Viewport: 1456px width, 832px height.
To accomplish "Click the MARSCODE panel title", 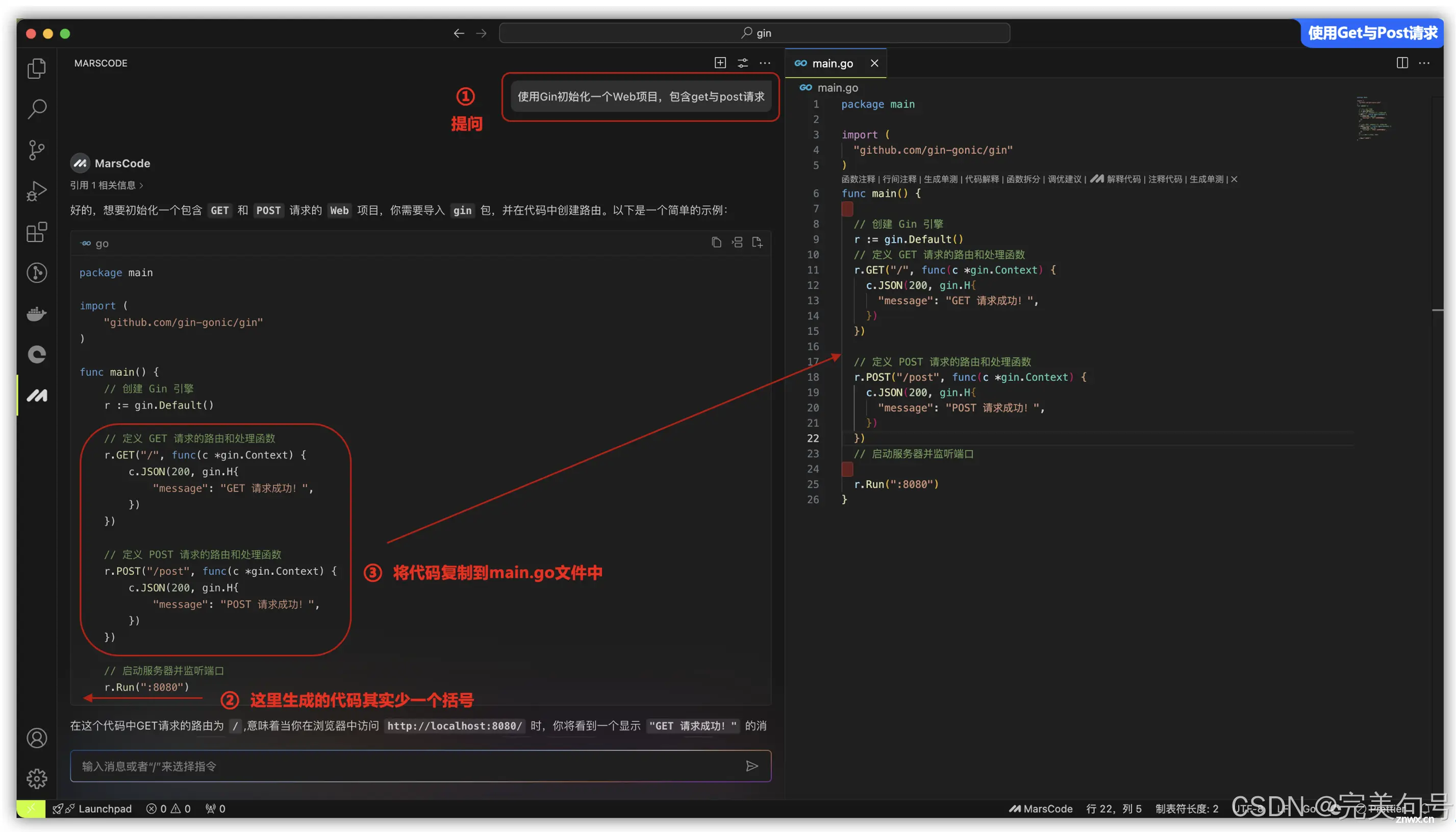I will point(101,63).
